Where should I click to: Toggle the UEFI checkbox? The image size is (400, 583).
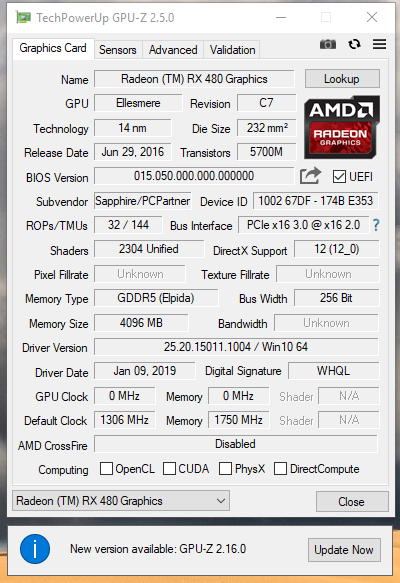tap(339, 177)
